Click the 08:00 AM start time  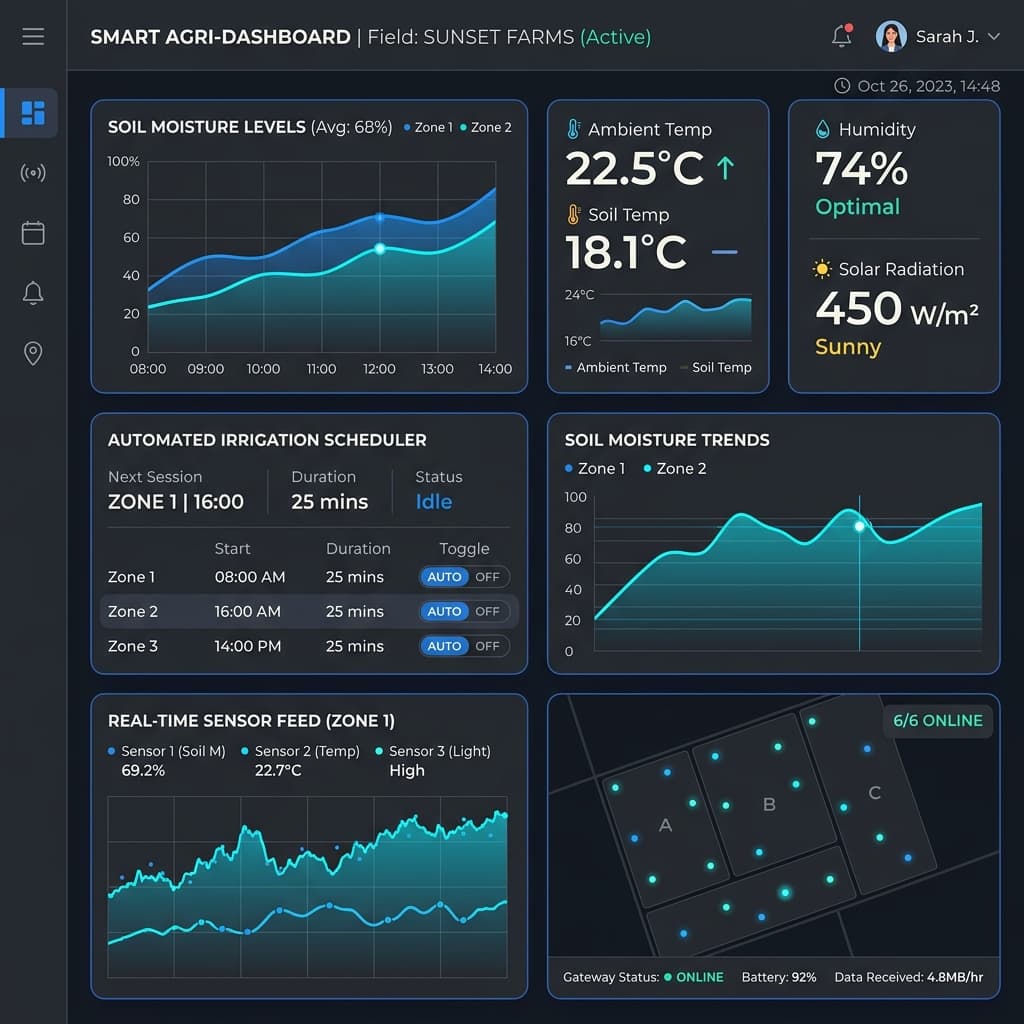tap(249, 577)
